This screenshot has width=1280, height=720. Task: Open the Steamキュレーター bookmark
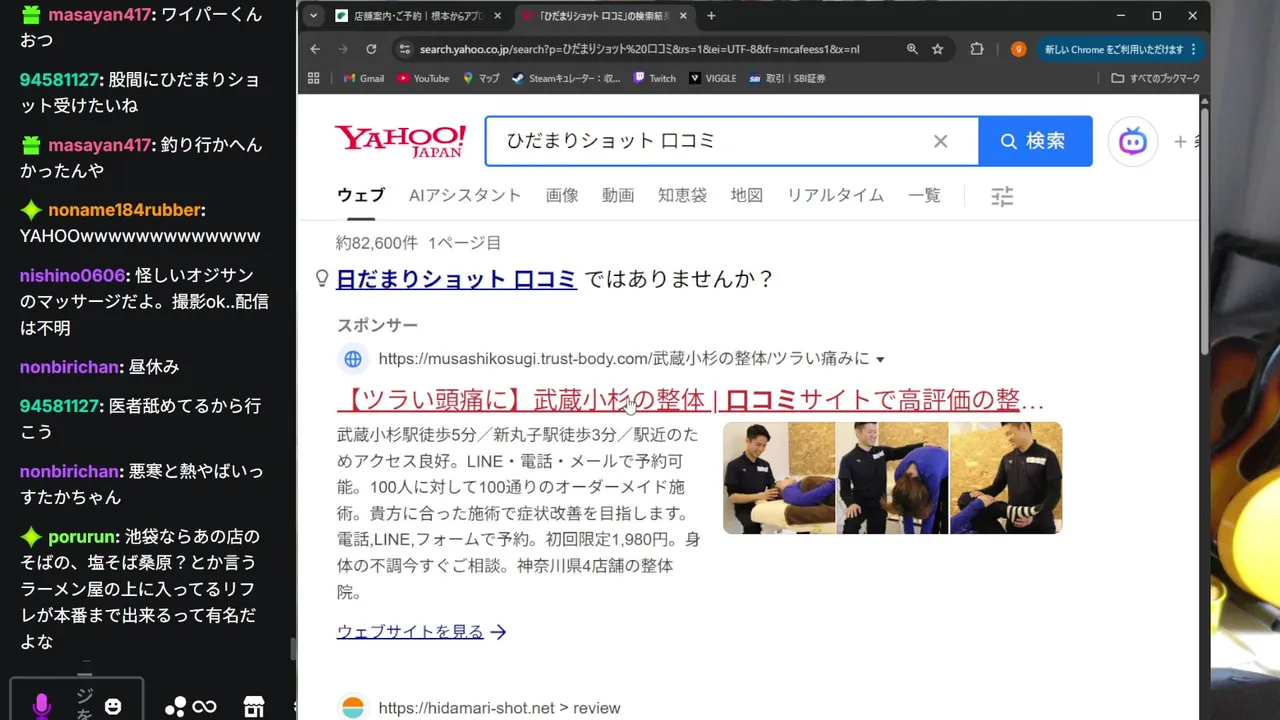tap(566, 78)
